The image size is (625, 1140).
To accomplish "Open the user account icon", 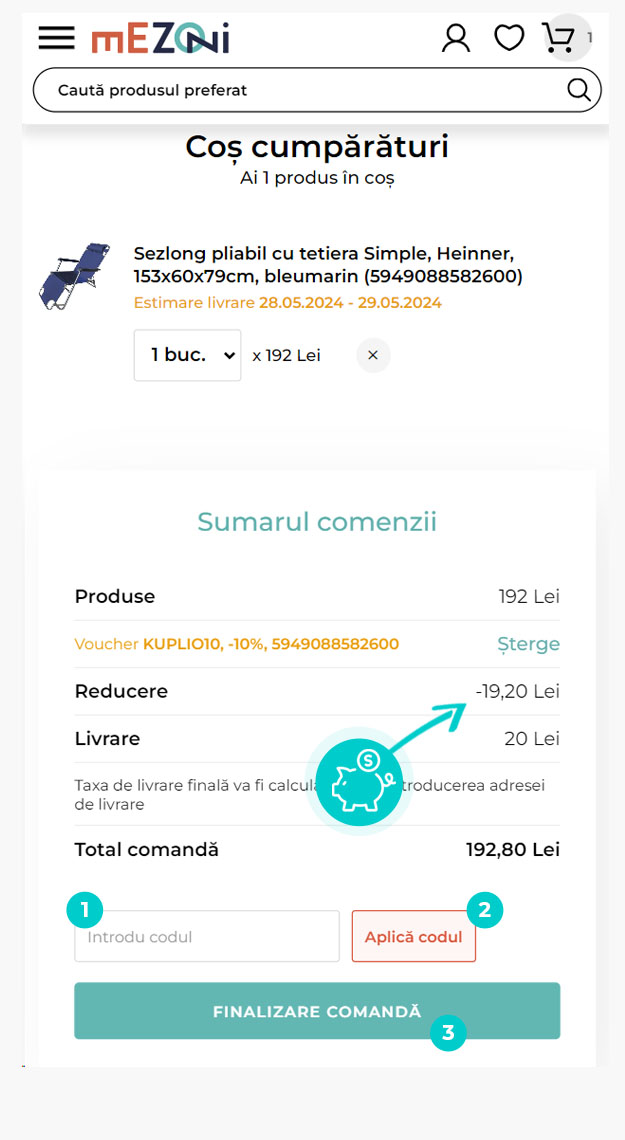I will coord(456,38).
